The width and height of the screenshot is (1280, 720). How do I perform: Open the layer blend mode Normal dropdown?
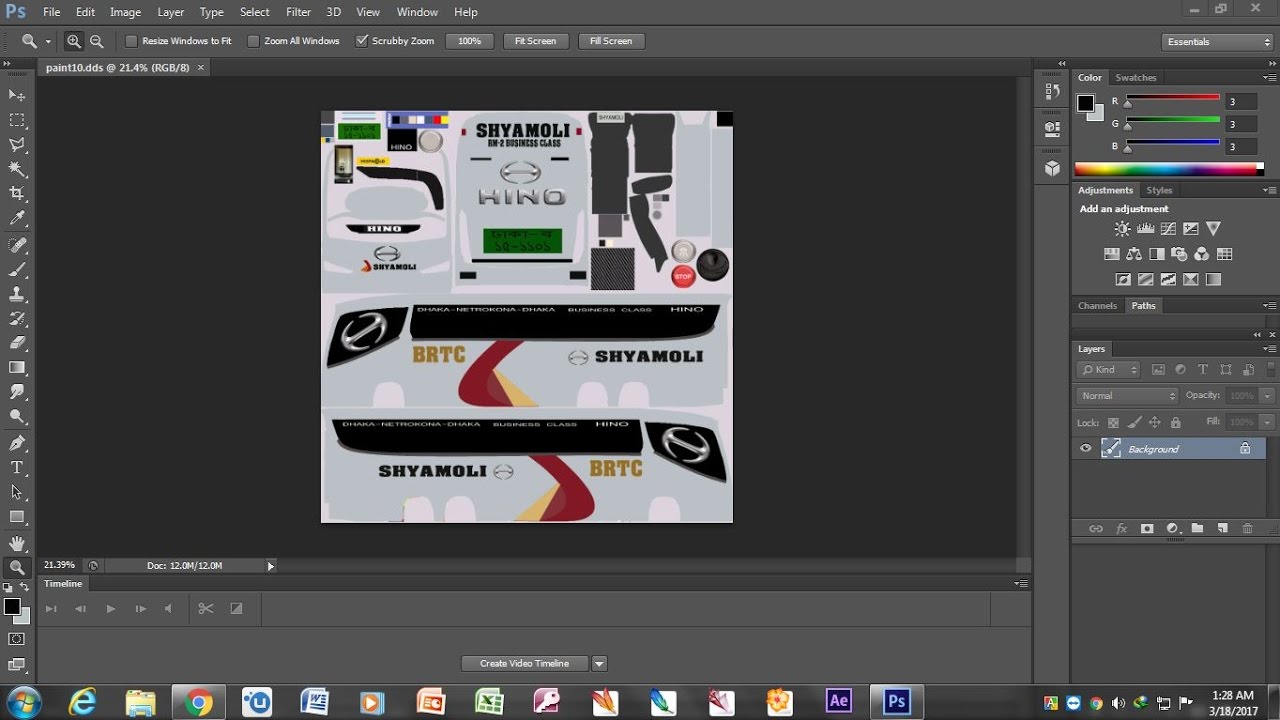(x=1128, y=396)
